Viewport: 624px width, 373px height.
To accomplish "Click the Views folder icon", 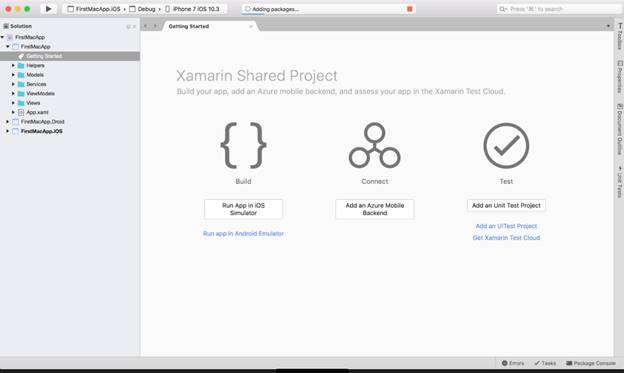I will pyautogui.click(x=21, y=103).
